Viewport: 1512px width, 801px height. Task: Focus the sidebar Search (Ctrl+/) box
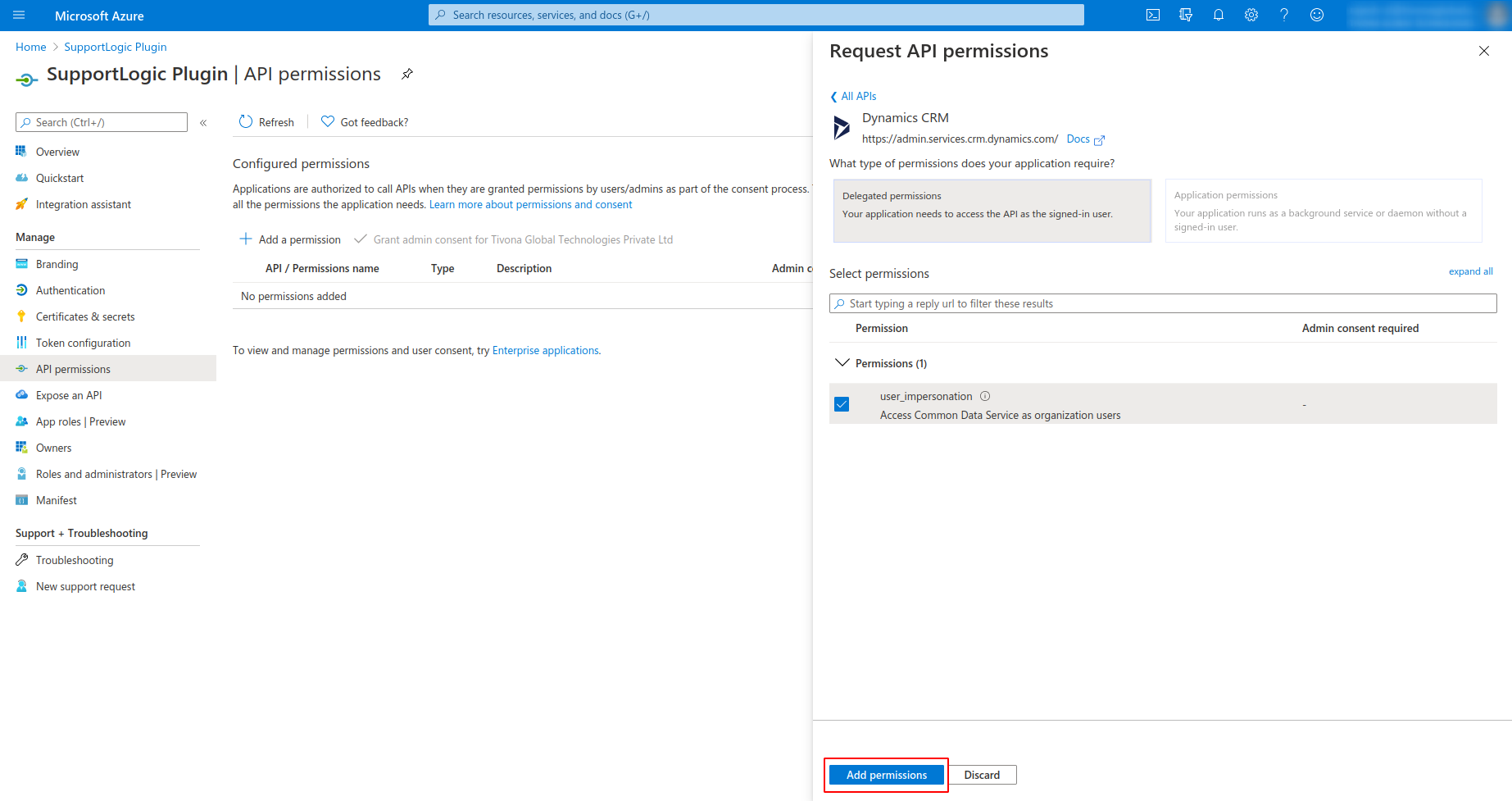point(102,122)
